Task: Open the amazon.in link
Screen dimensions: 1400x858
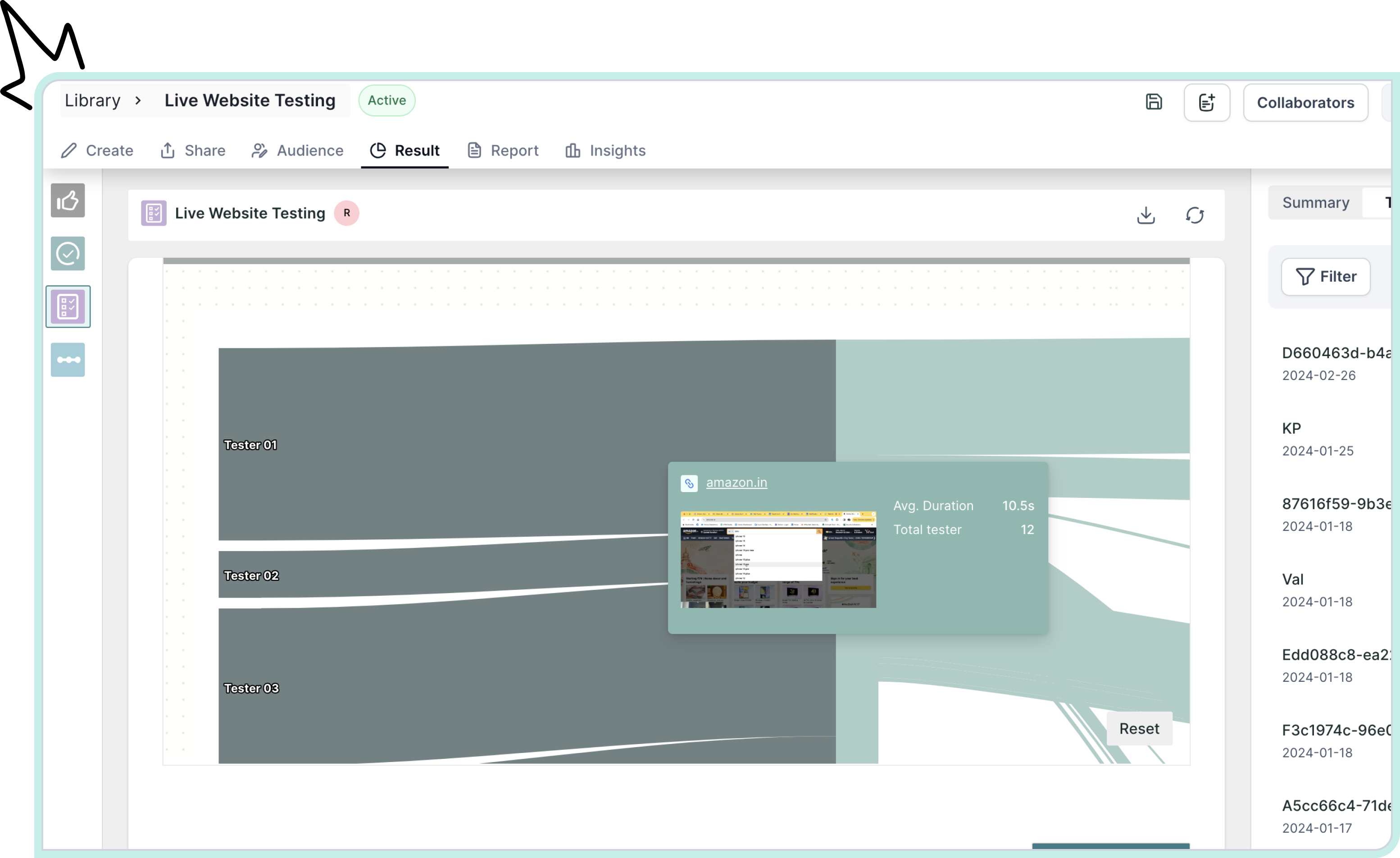Action: point(736,483)
